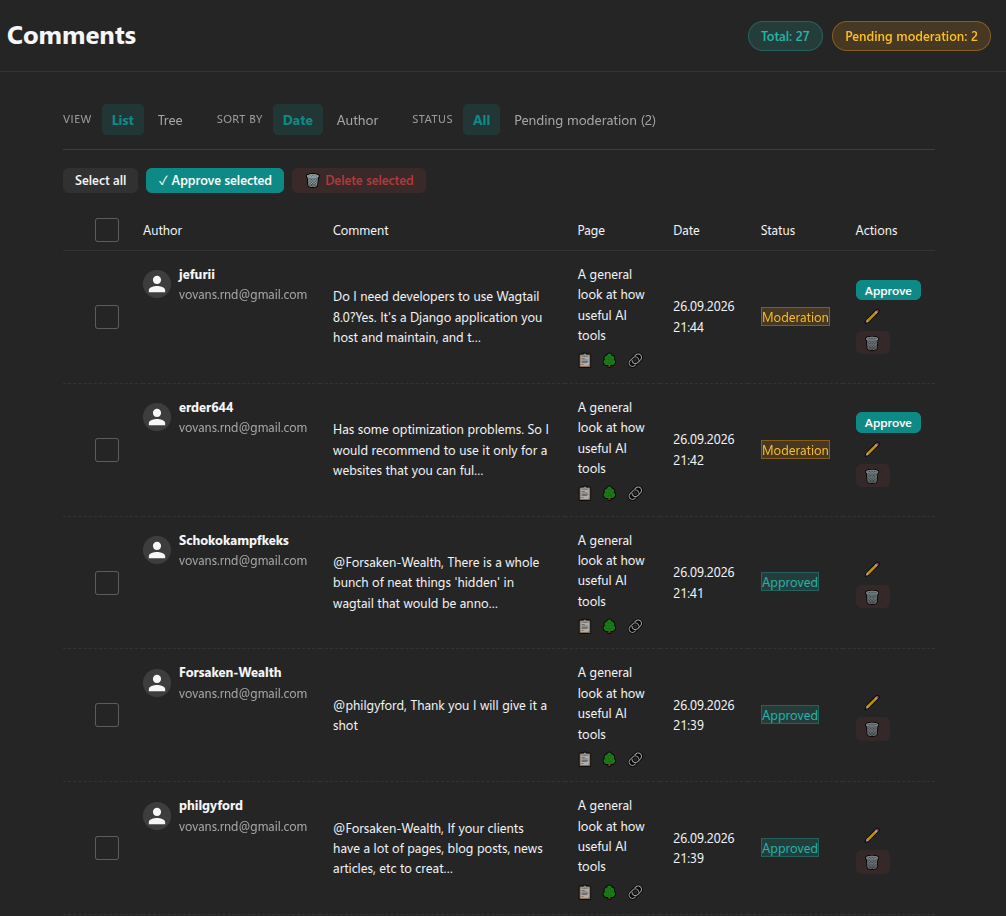Sort comments by Author

357,120
